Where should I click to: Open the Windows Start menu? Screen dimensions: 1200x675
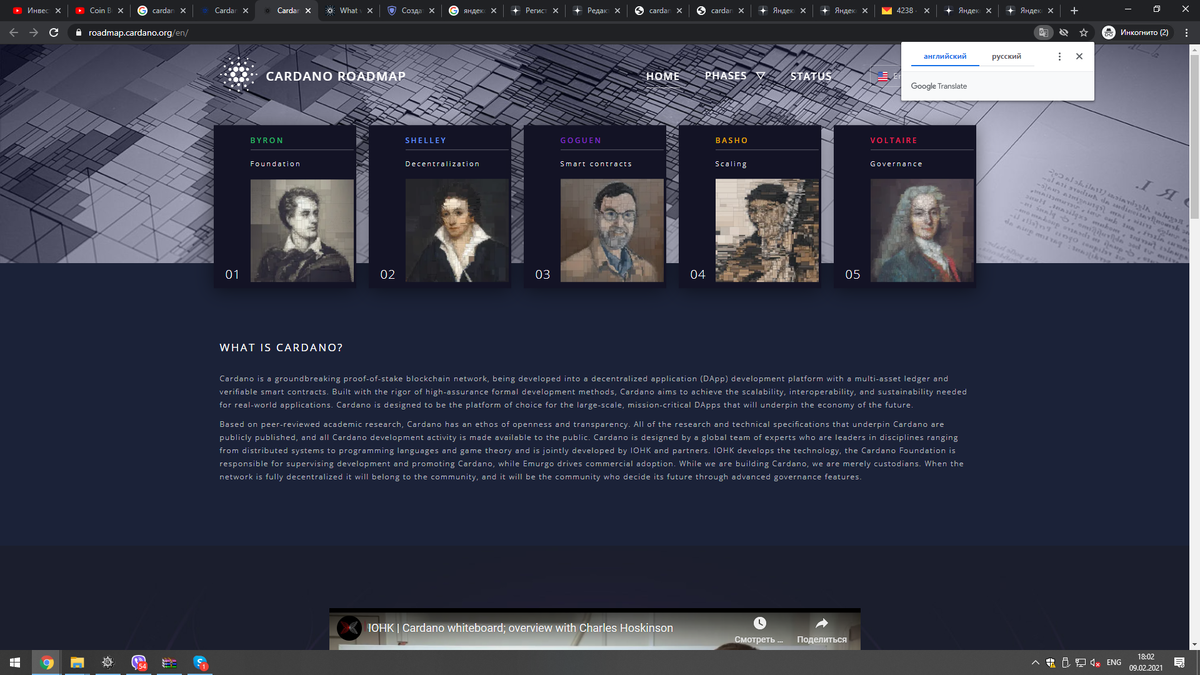[x=15, y=662]
